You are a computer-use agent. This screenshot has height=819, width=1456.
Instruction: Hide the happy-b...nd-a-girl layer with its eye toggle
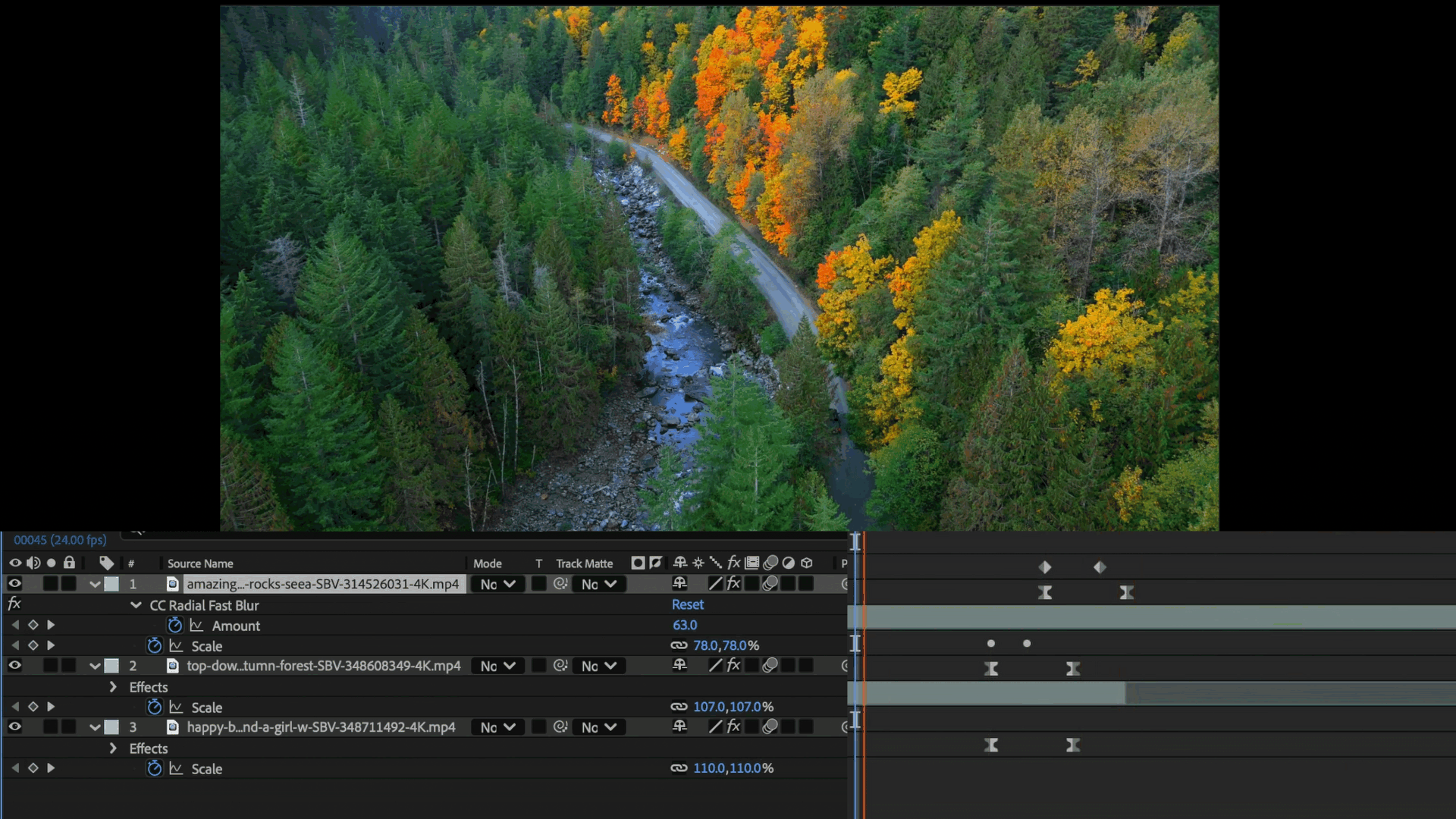[x=14, y=726]
